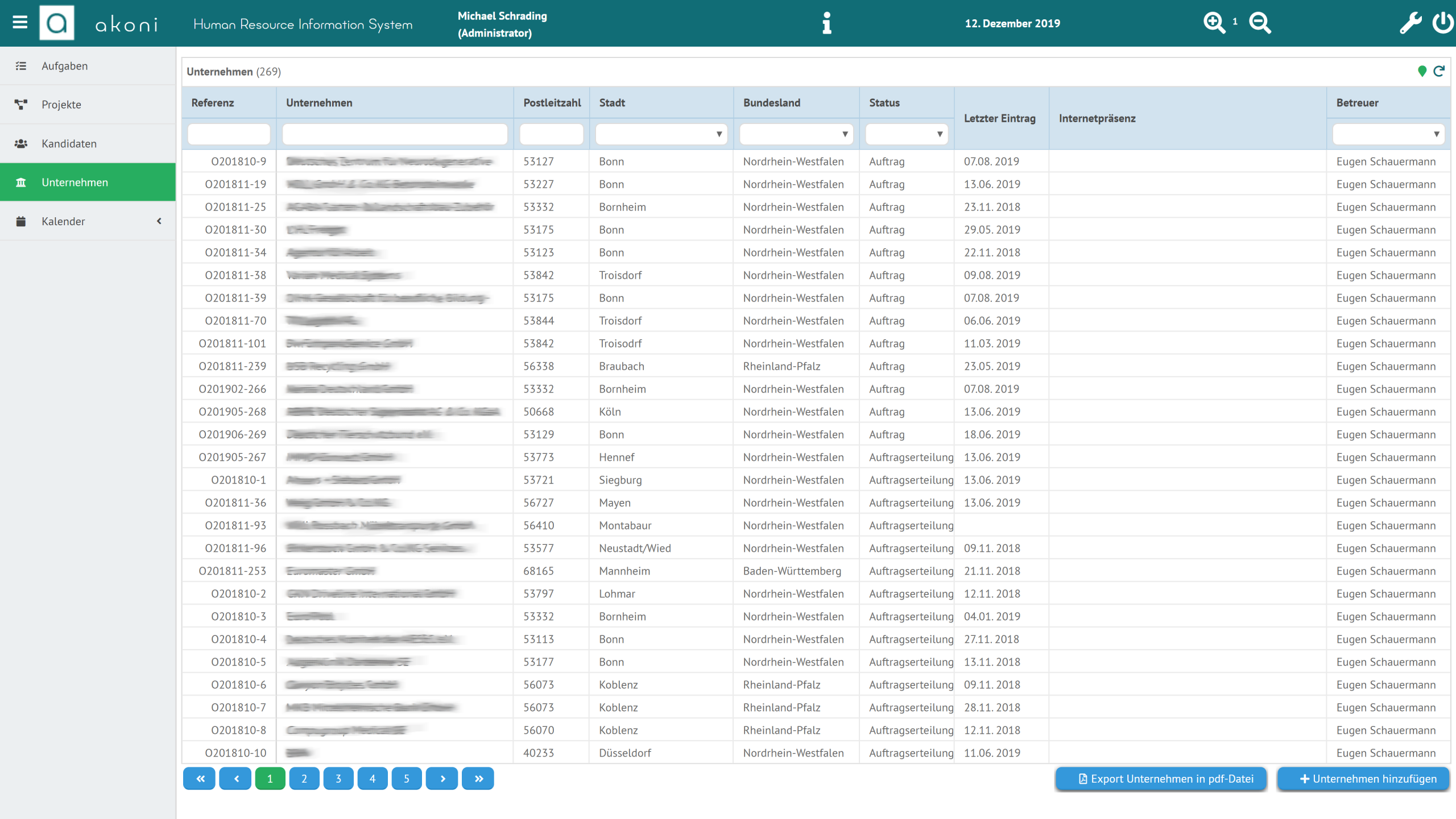Collapse the Kalender sidebar entry
1456x819 pixels.
point(159,221)
